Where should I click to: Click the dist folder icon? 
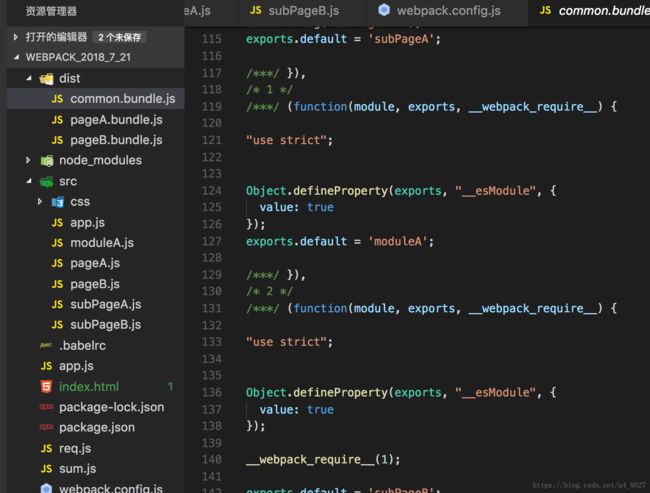(46, 78)
